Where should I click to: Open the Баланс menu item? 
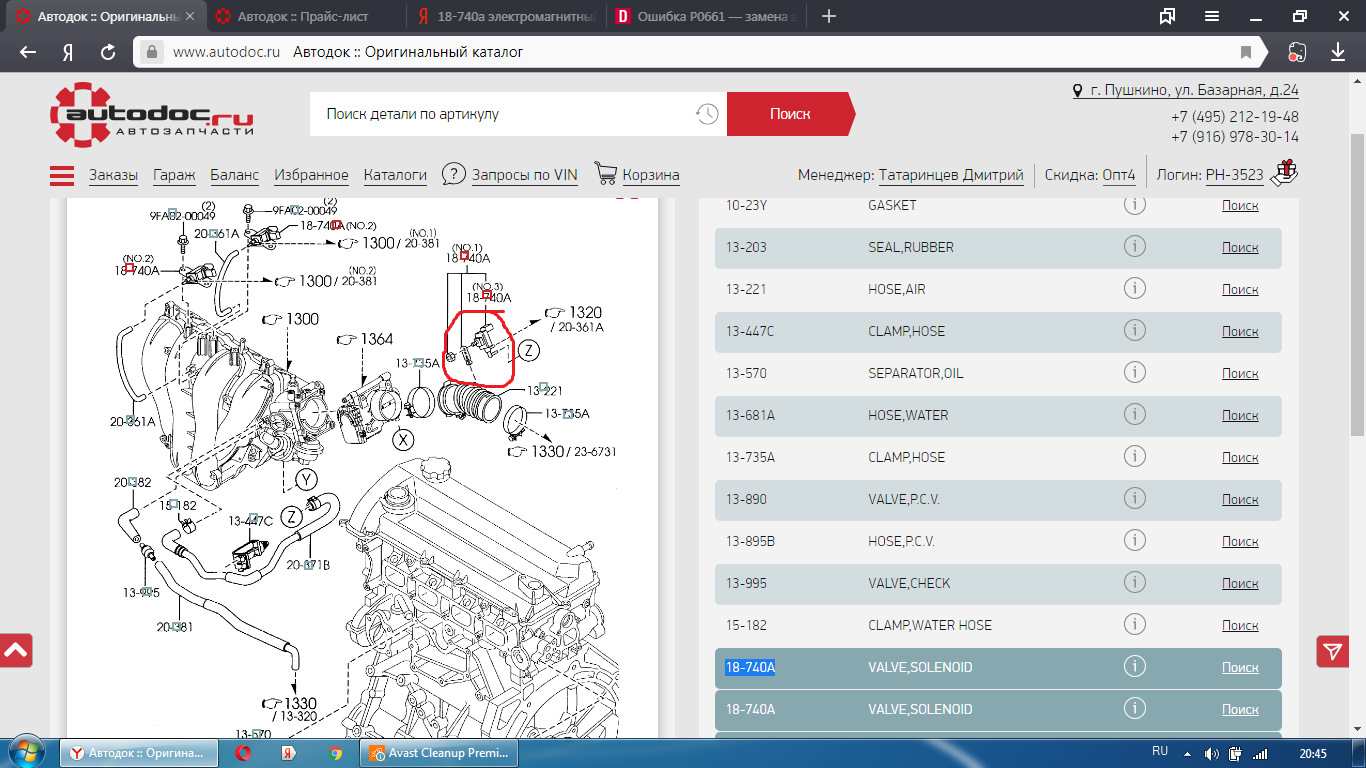coord(234,175)
